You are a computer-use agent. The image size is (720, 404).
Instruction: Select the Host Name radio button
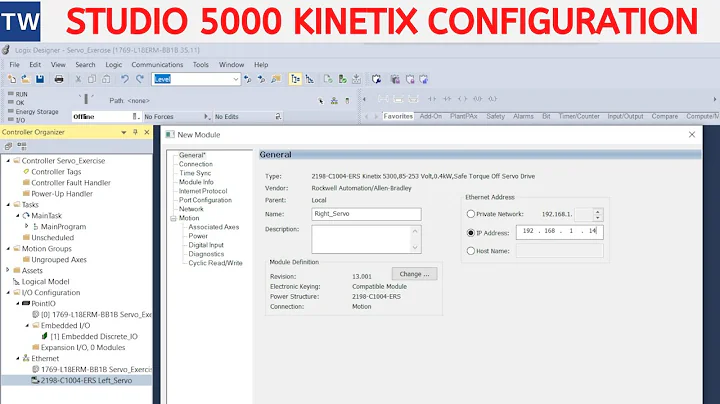[x=471, y=251]
